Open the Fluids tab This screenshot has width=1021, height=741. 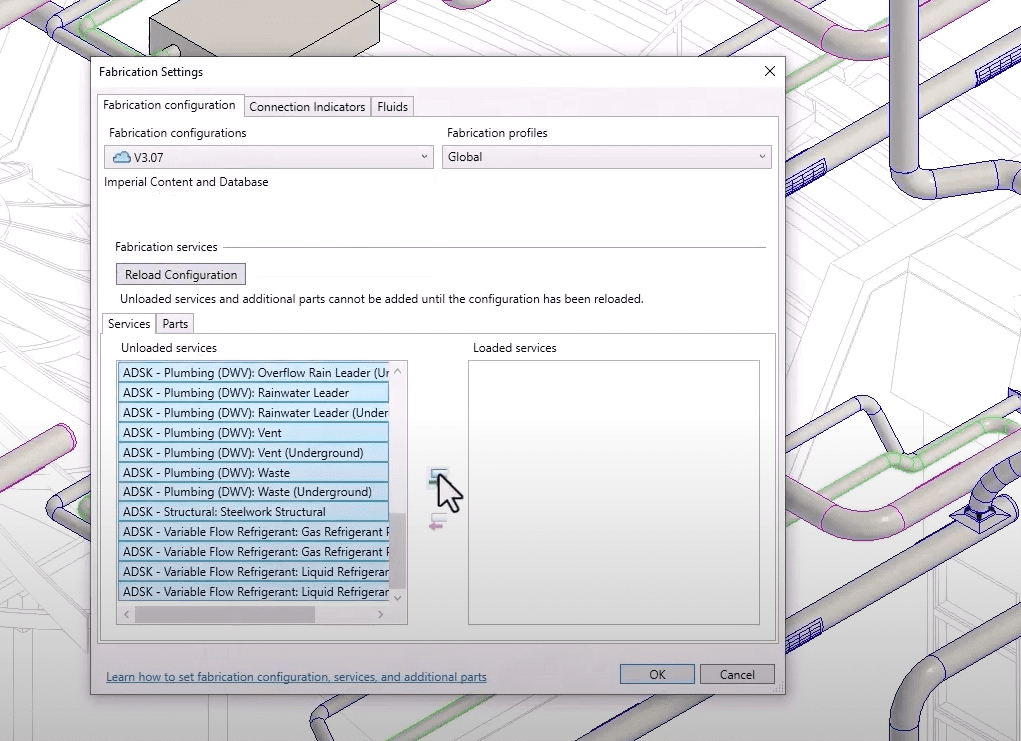[392, 107]
